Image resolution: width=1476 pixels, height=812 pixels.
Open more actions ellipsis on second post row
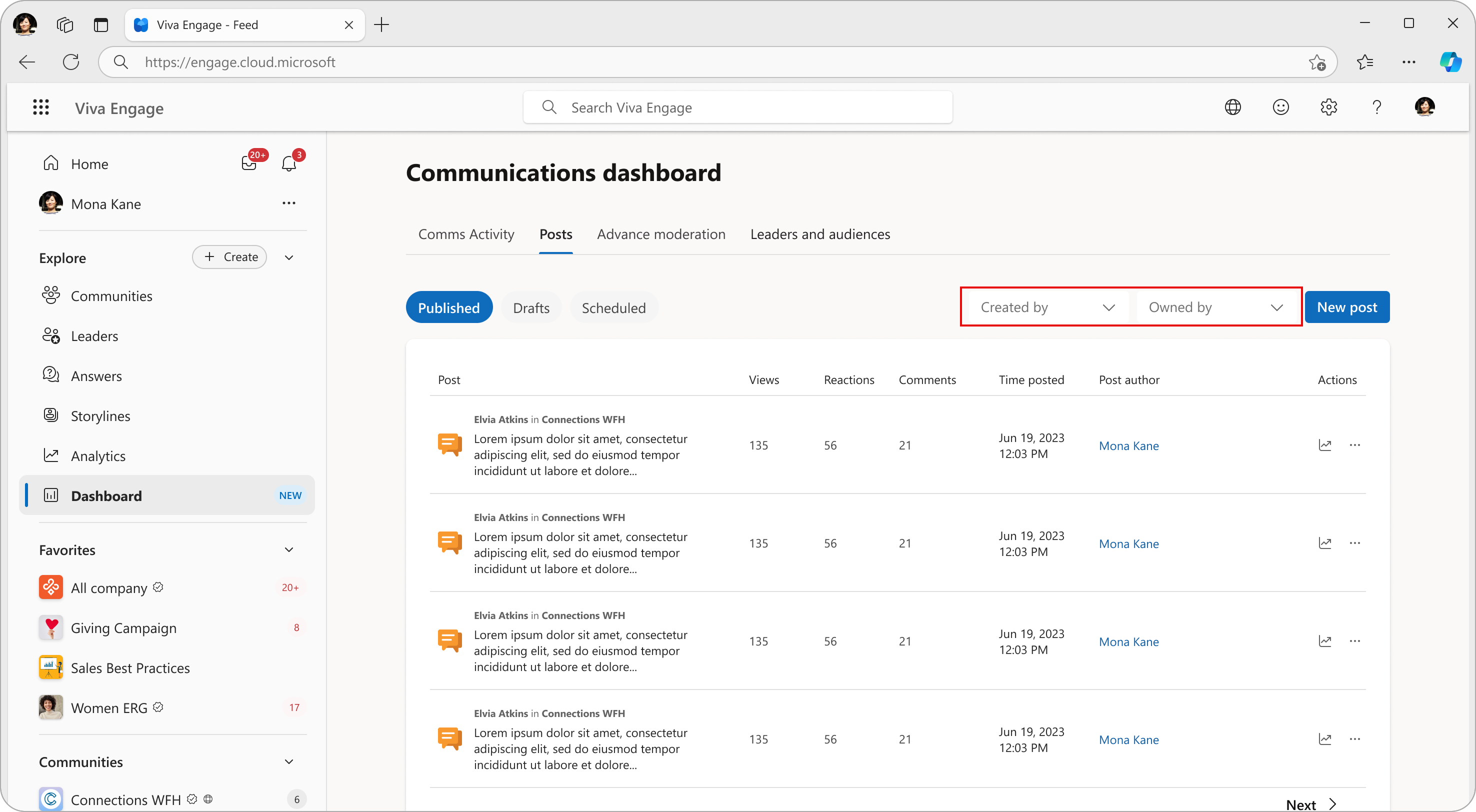(1354, 543)
